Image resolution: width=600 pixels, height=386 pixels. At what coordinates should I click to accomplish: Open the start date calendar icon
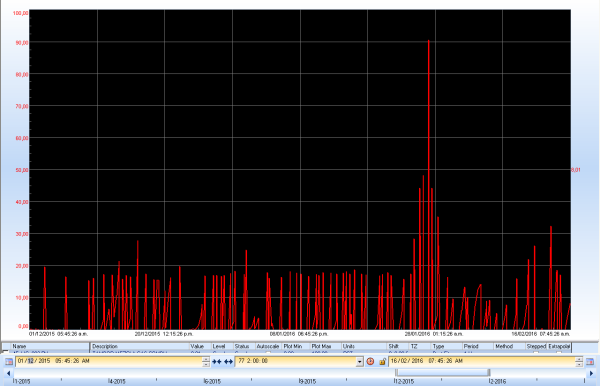click(x=9, y=362)
